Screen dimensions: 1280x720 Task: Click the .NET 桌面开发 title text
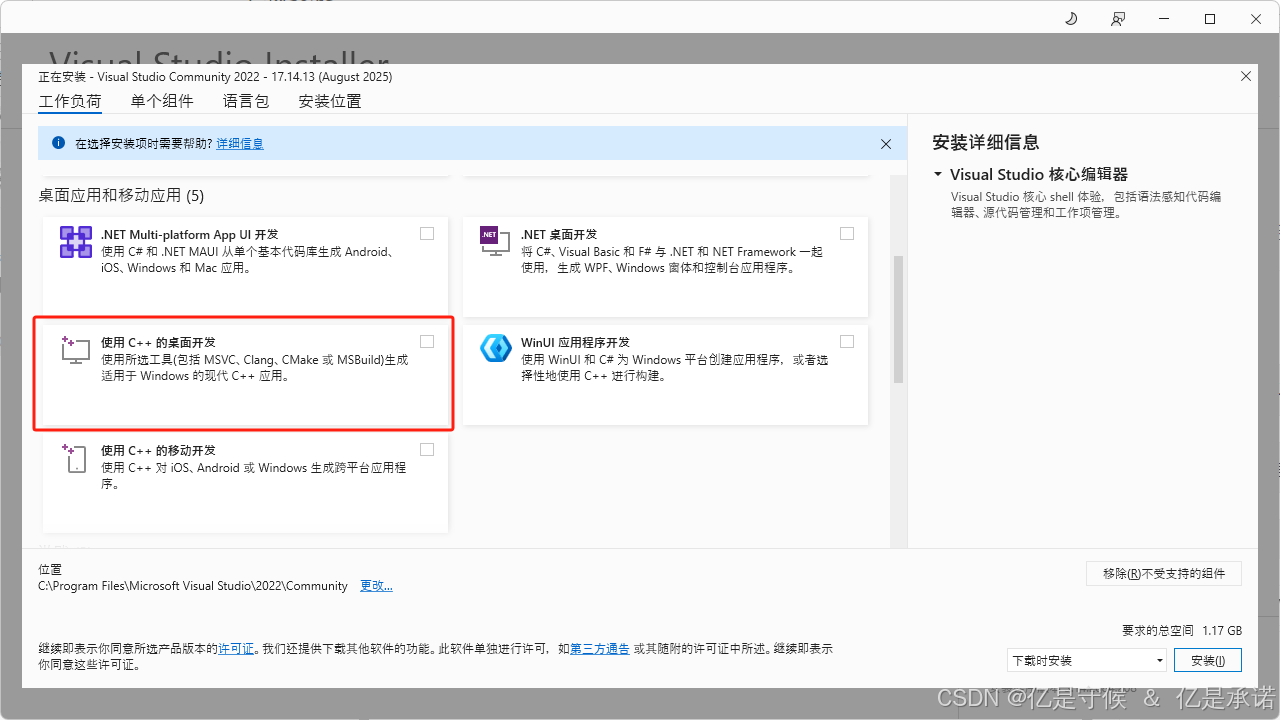[x=559, y=234]
